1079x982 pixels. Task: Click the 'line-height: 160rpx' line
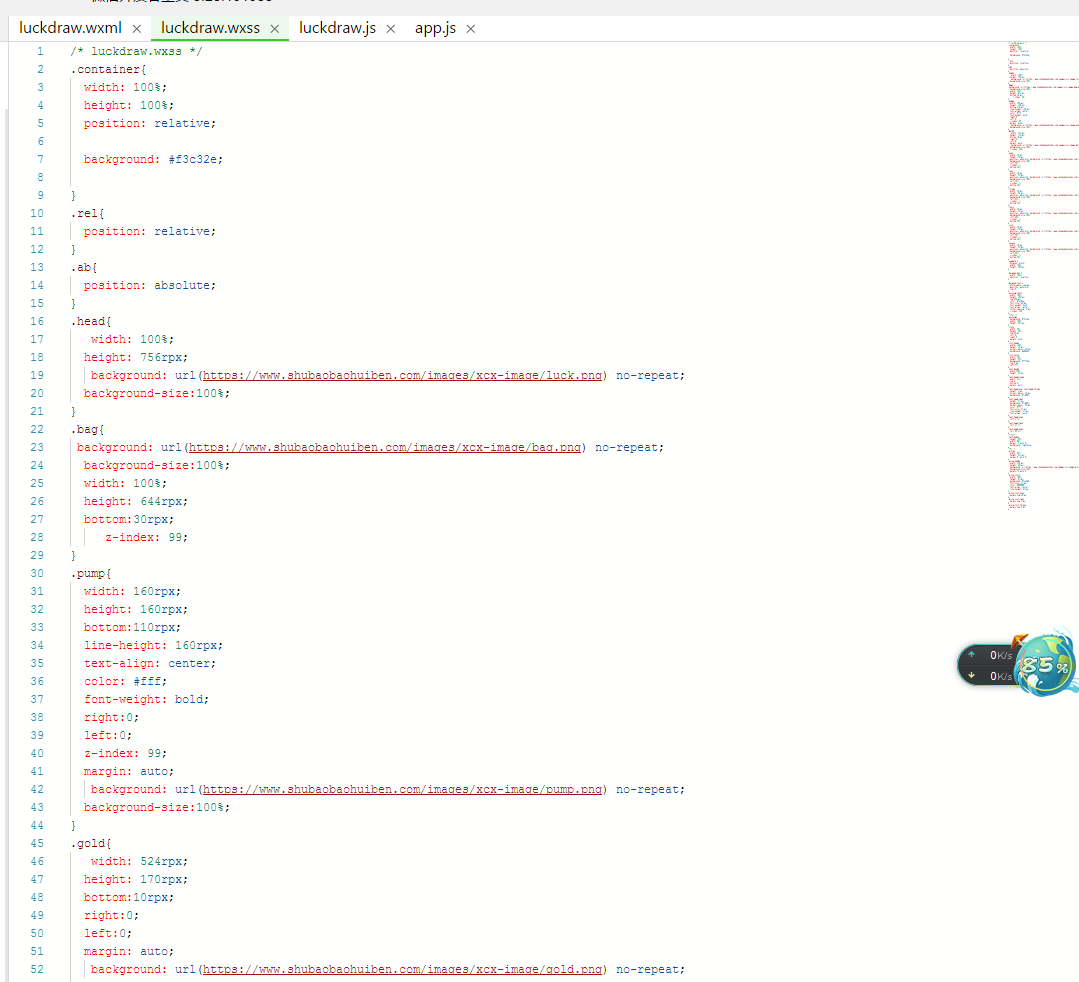click(x=153, y=645)
